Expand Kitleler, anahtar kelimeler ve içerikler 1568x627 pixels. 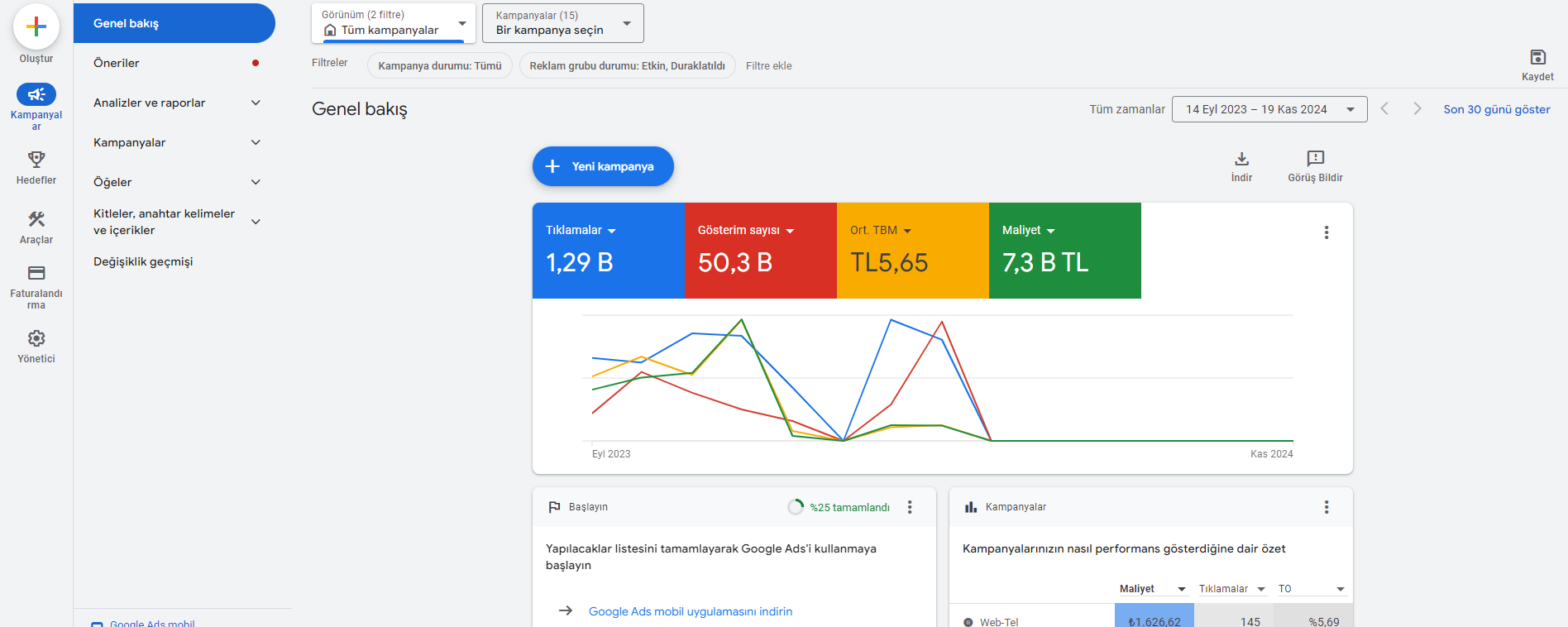pyautogui.click(x=256, y=222)
